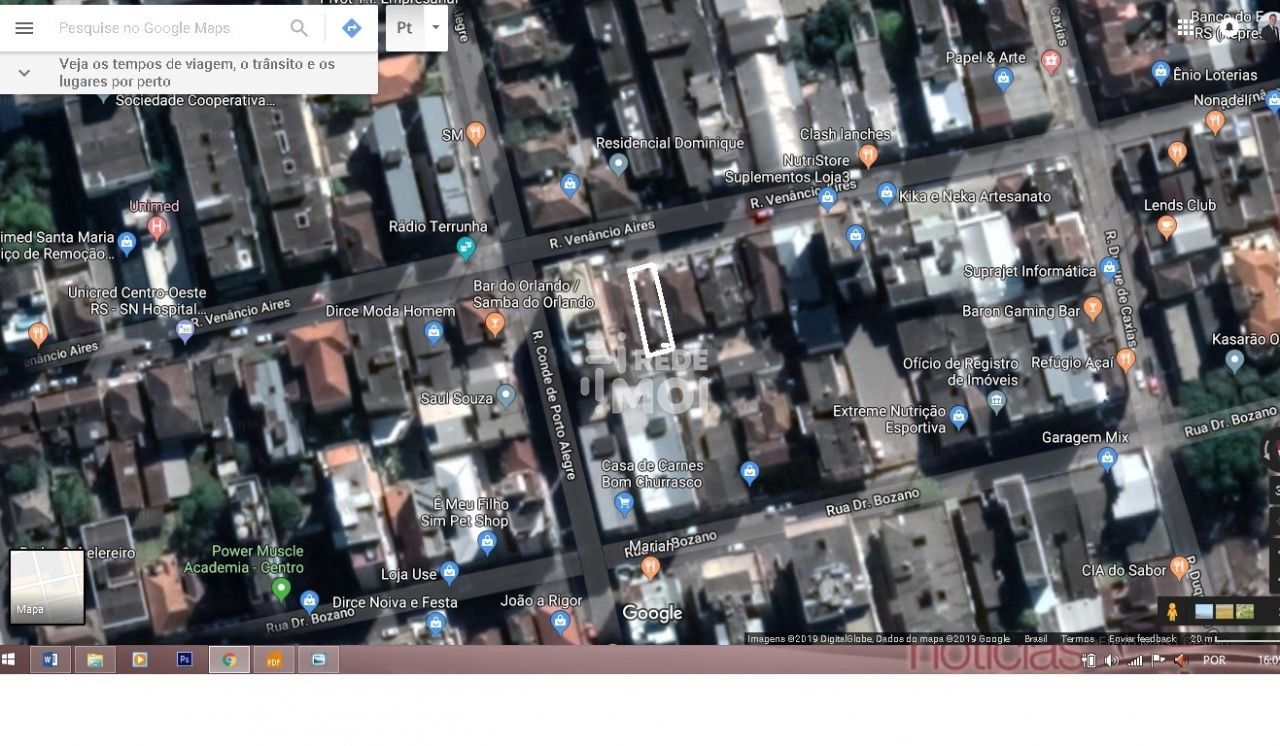Switch to Mapa view thumbnail
Viewport: 1280px width, 746px height.
pyautogui.click(x=47, y=586)
